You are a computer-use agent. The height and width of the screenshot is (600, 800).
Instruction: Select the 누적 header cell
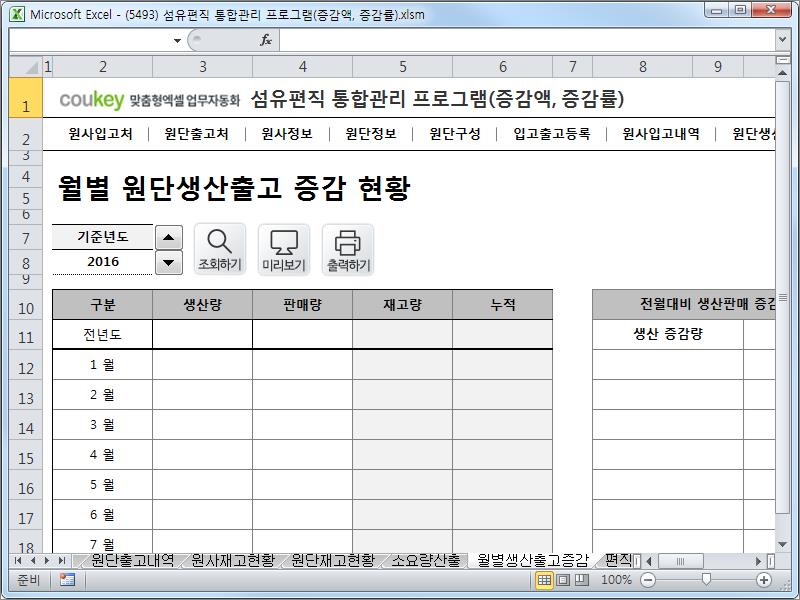503,305
